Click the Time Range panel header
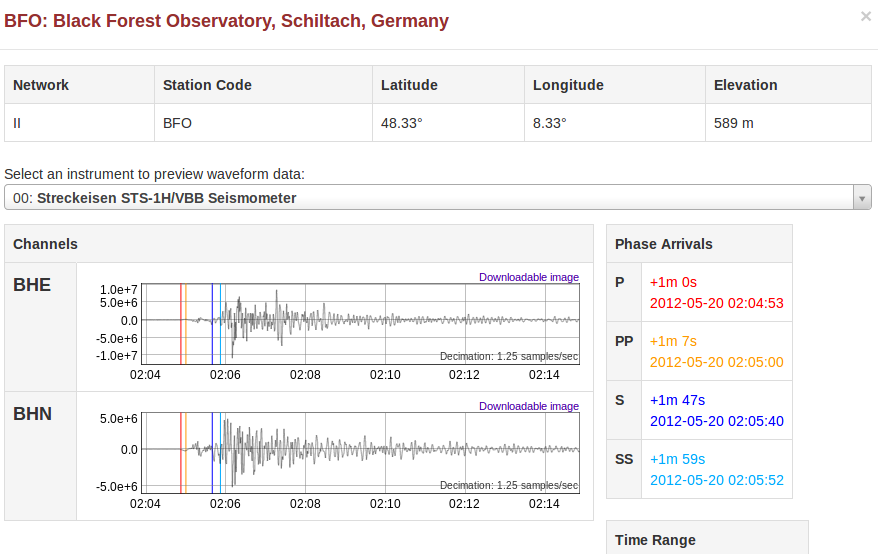The height and width of the screenshot is (554, 878). click(x=655, y=540)
